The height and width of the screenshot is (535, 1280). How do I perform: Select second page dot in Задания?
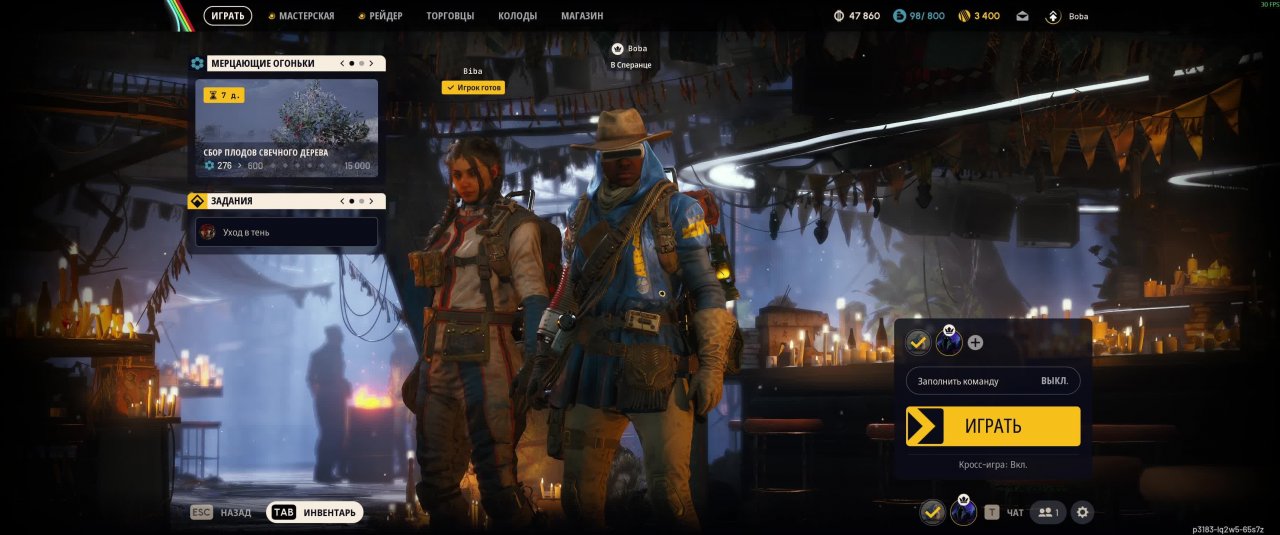362,201
